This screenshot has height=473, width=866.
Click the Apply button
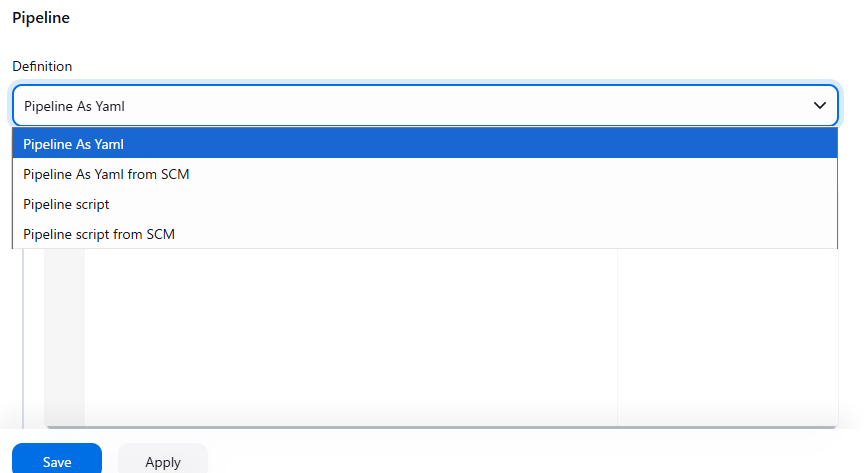pos(163,461)
